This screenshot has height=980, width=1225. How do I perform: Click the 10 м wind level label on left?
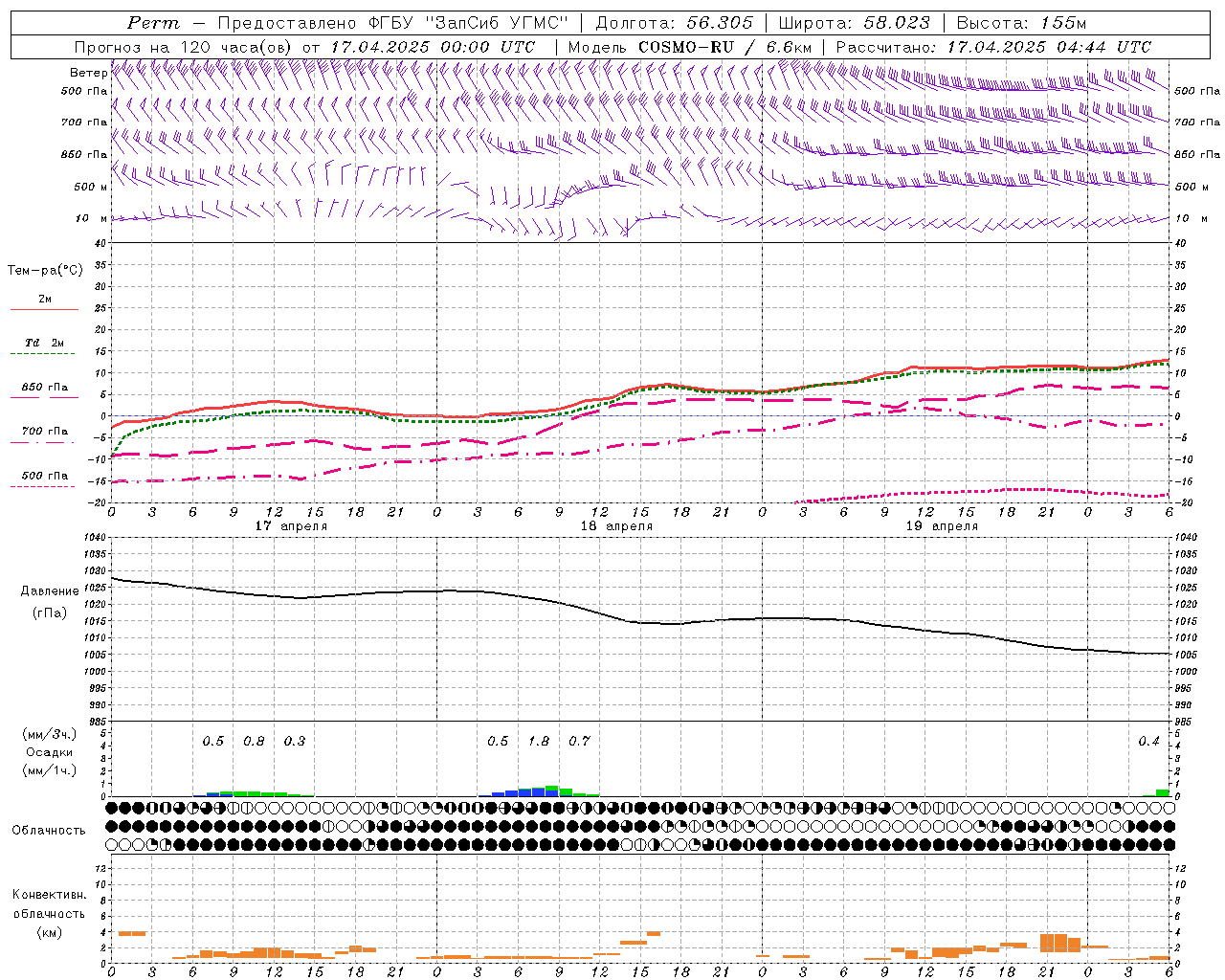92,218
